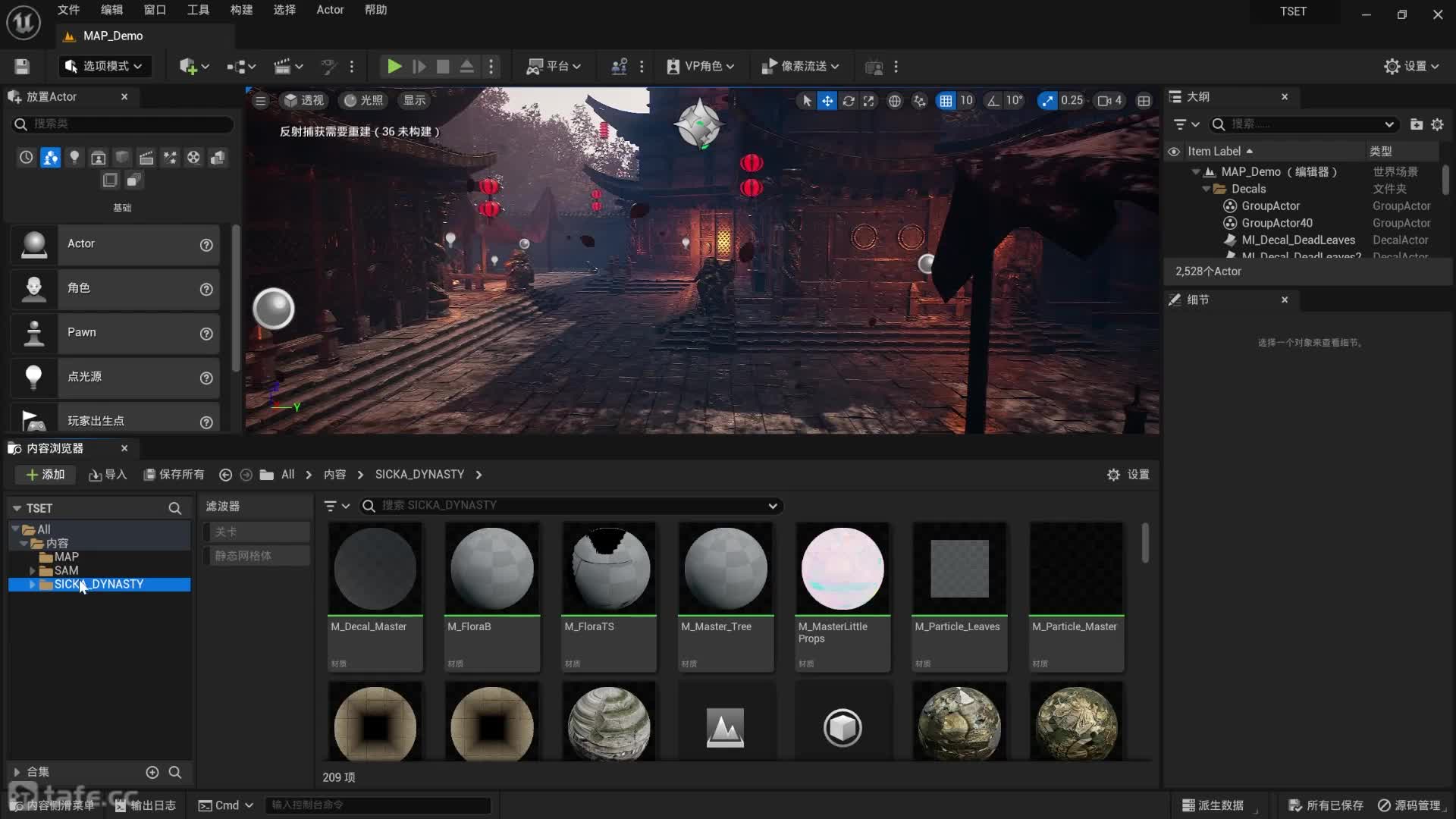
Task: Open the 选项模式 selection mode dropdown
Action: (x=104, y=67)
